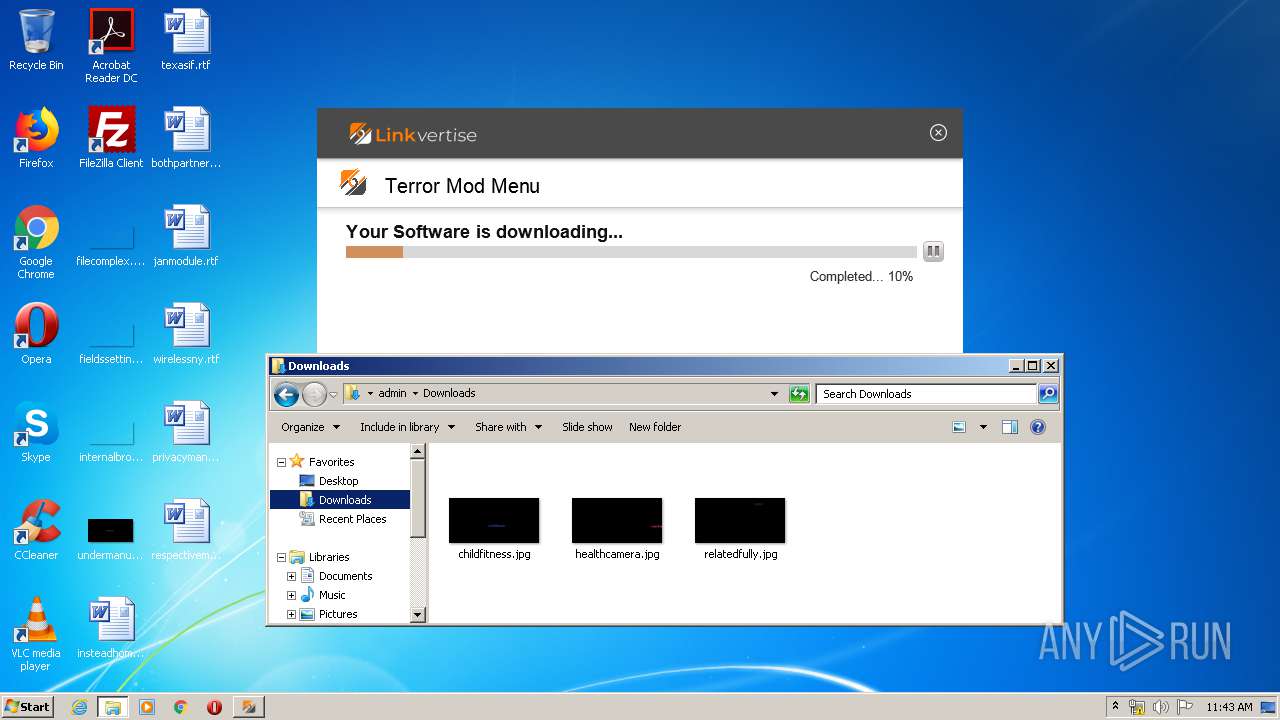Viewport: 1280px width, 720px height.
Task: Open Windows Media Player from taskbar
Action: pyautogui.click(x=147, y=707)
